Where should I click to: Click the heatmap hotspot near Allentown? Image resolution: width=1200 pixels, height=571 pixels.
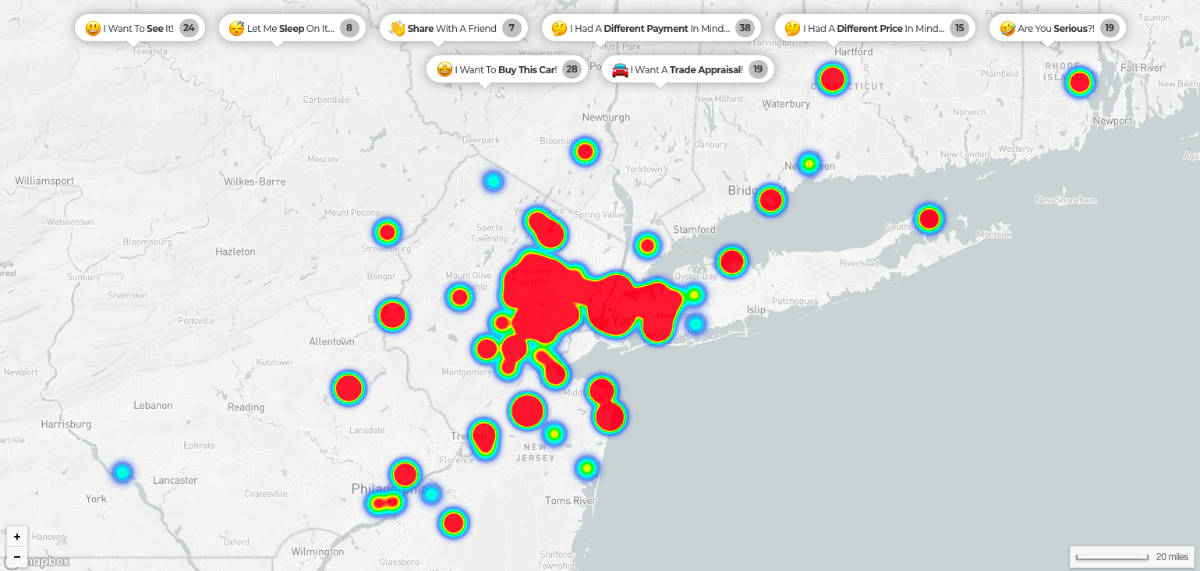click(348, 387)
